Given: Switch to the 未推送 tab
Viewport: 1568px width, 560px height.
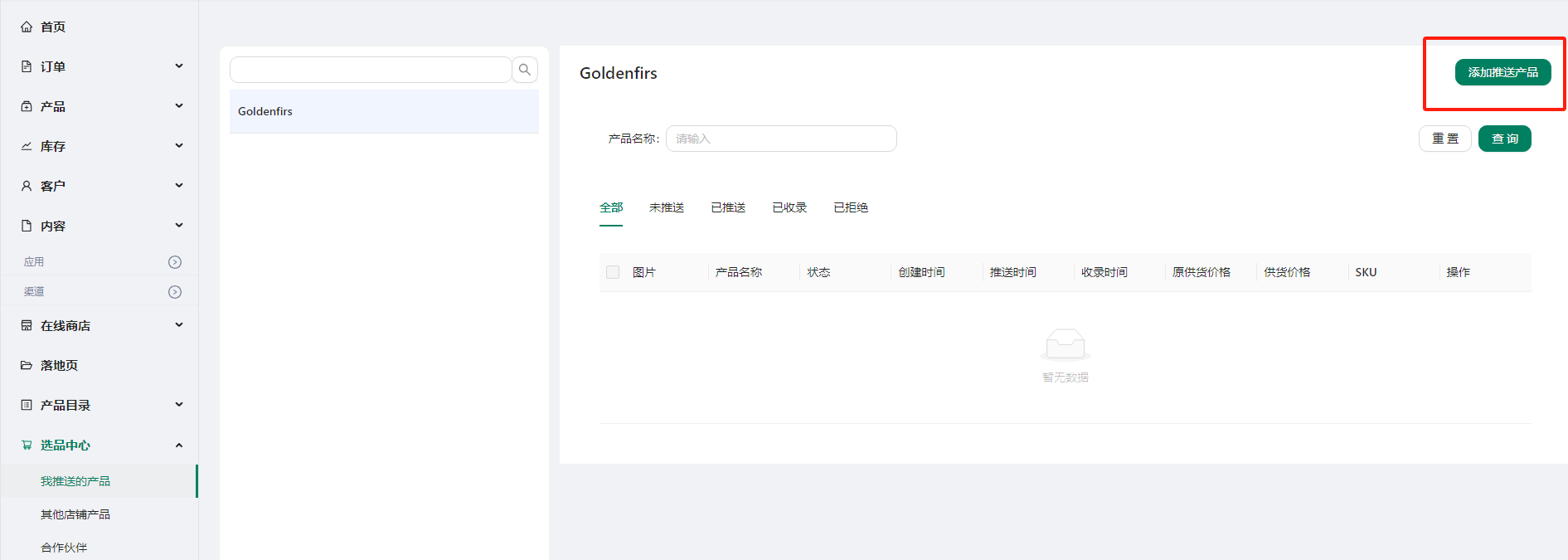Looking at the screenshot, I should pyautogui.click(x=667, y=207).
